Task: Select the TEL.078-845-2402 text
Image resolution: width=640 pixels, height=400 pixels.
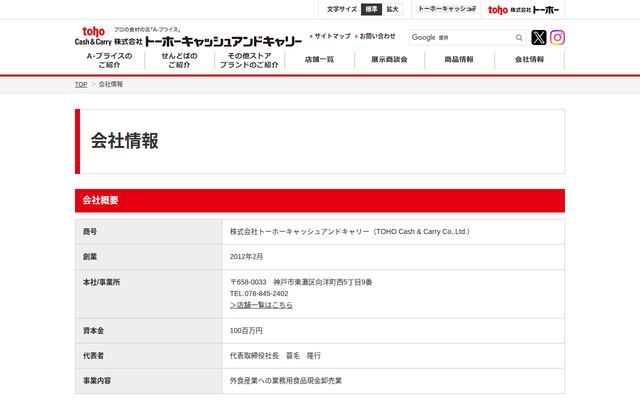Action: click(259, 293)
